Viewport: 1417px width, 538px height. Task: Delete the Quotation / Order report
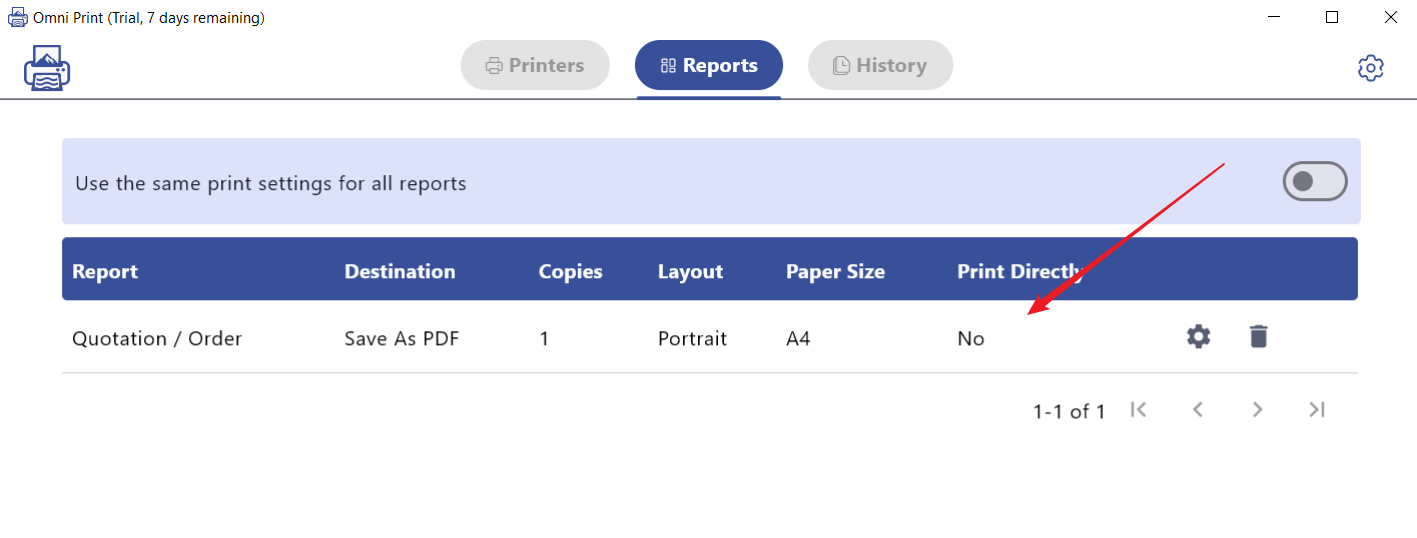pyautogui.click(x=1258, y=337)
